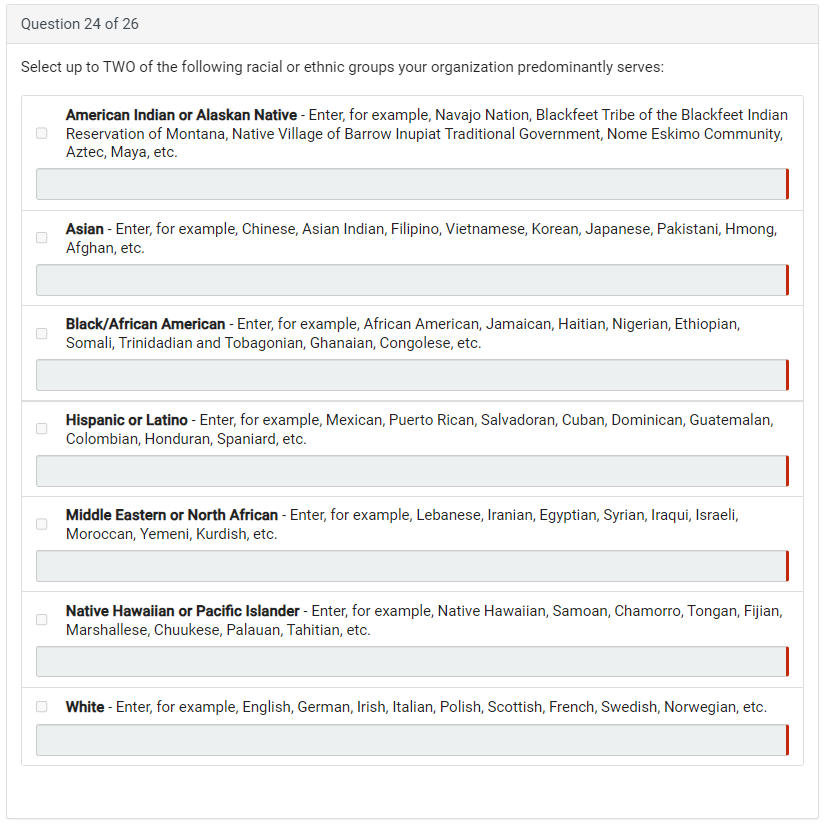Viewport: 823px width, 826px height.
Task: Click the Middle Eastern or North African text box
Action: [411, 566]
